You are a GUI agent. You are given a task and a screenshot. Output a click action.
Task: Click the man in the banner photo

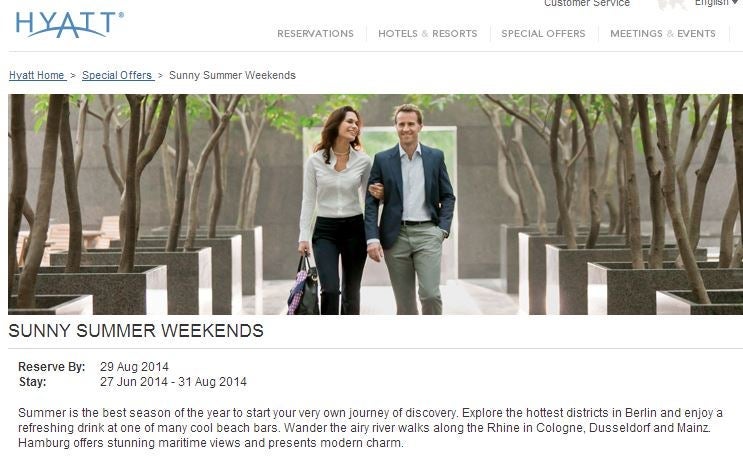pyautogui.click(x=411, y=209)
